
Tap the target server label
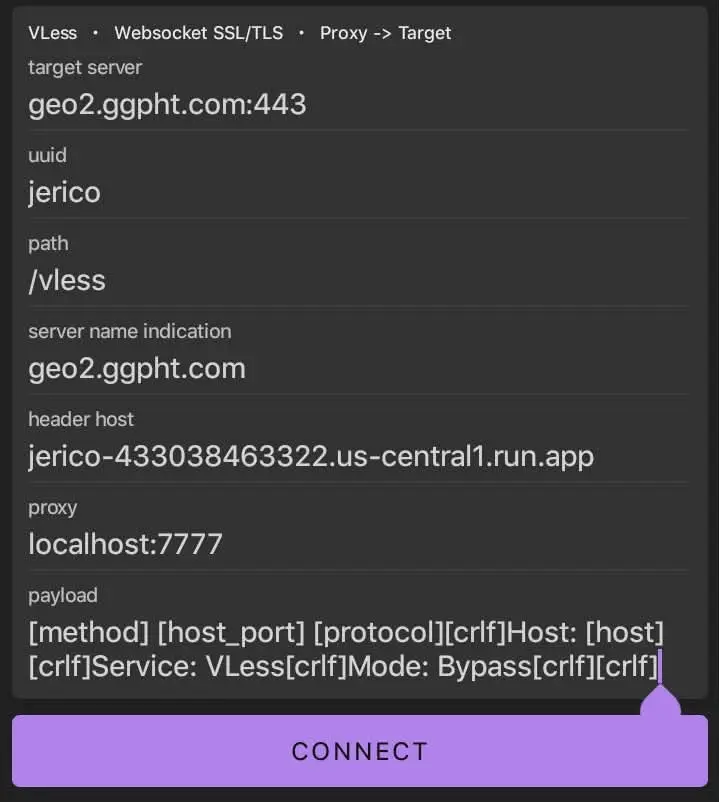[x=85, y=68]
